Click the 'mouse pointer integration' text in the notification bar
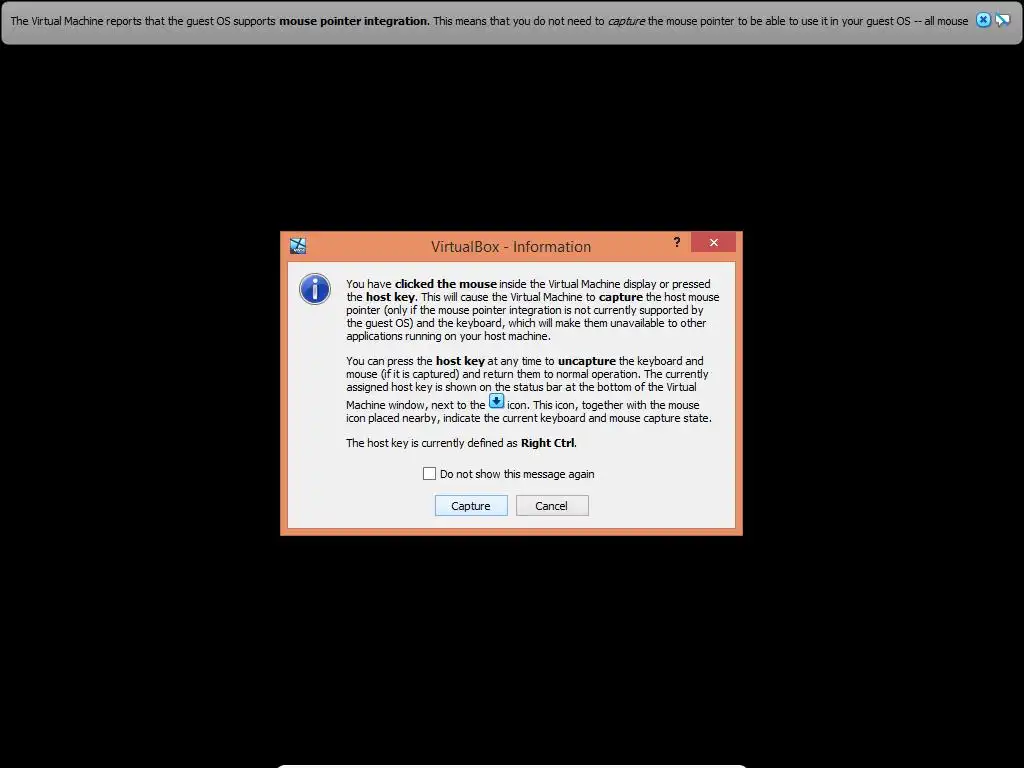The height and width of the screenshot is (768, 1024). tap(353, 21)
